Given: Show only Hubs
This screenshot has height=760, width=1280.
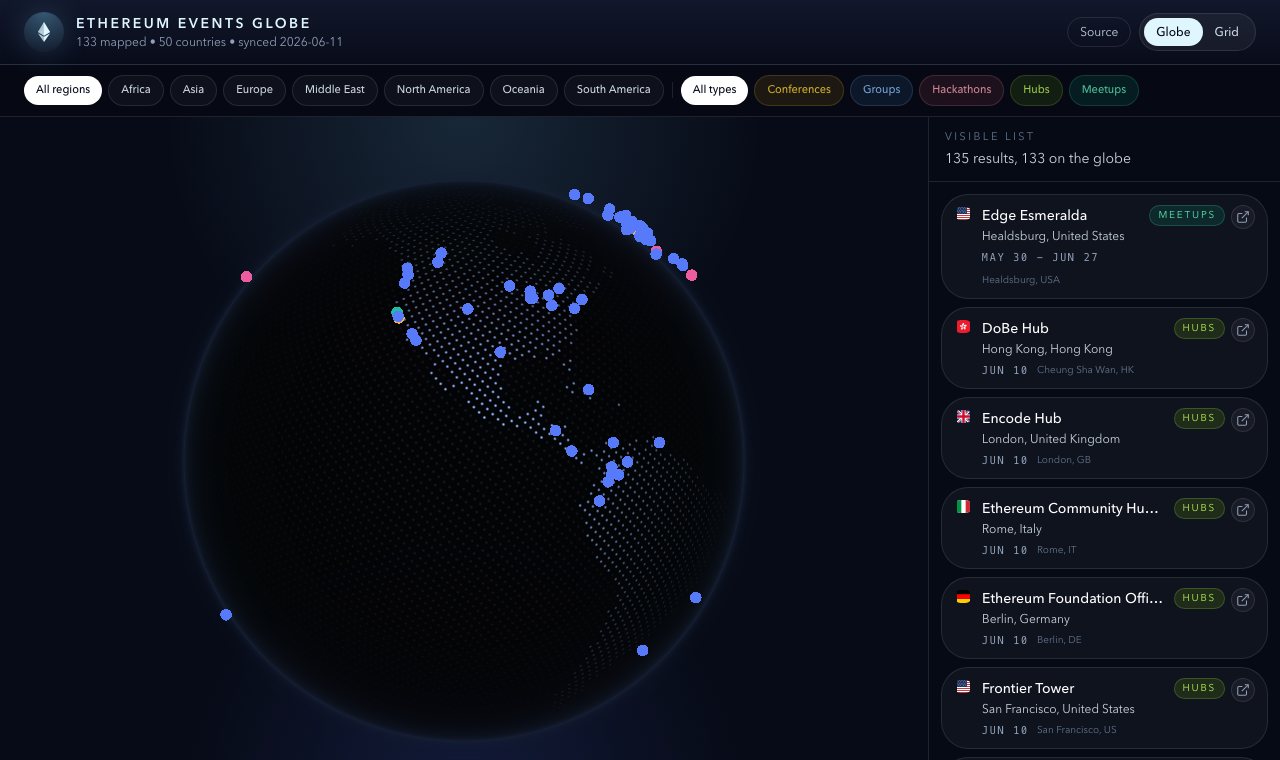Looking at the screenshot, I should pyautogui.click(x=1036, y=90).
